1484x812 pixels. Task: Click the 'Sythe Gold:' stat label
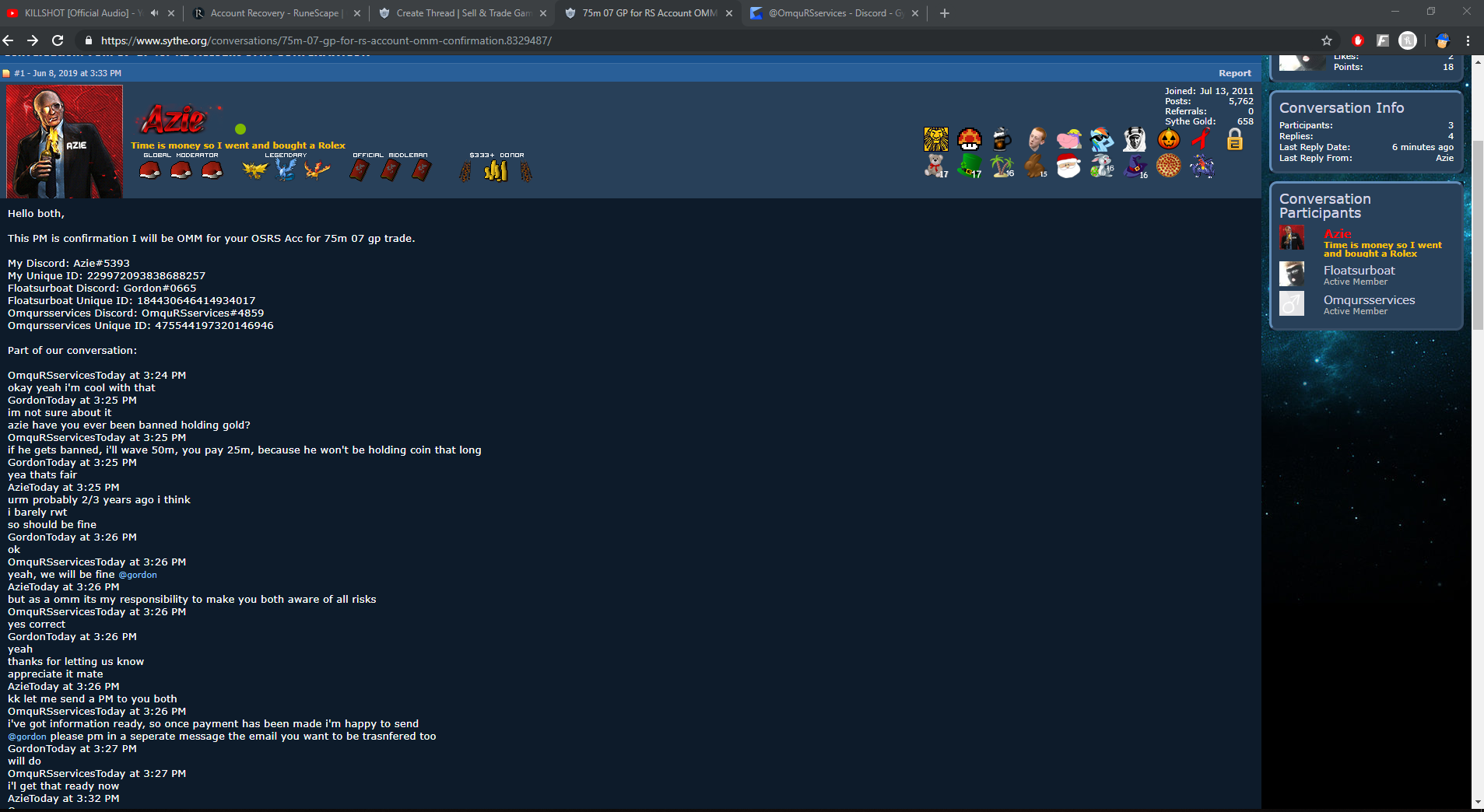(1191, 121)
